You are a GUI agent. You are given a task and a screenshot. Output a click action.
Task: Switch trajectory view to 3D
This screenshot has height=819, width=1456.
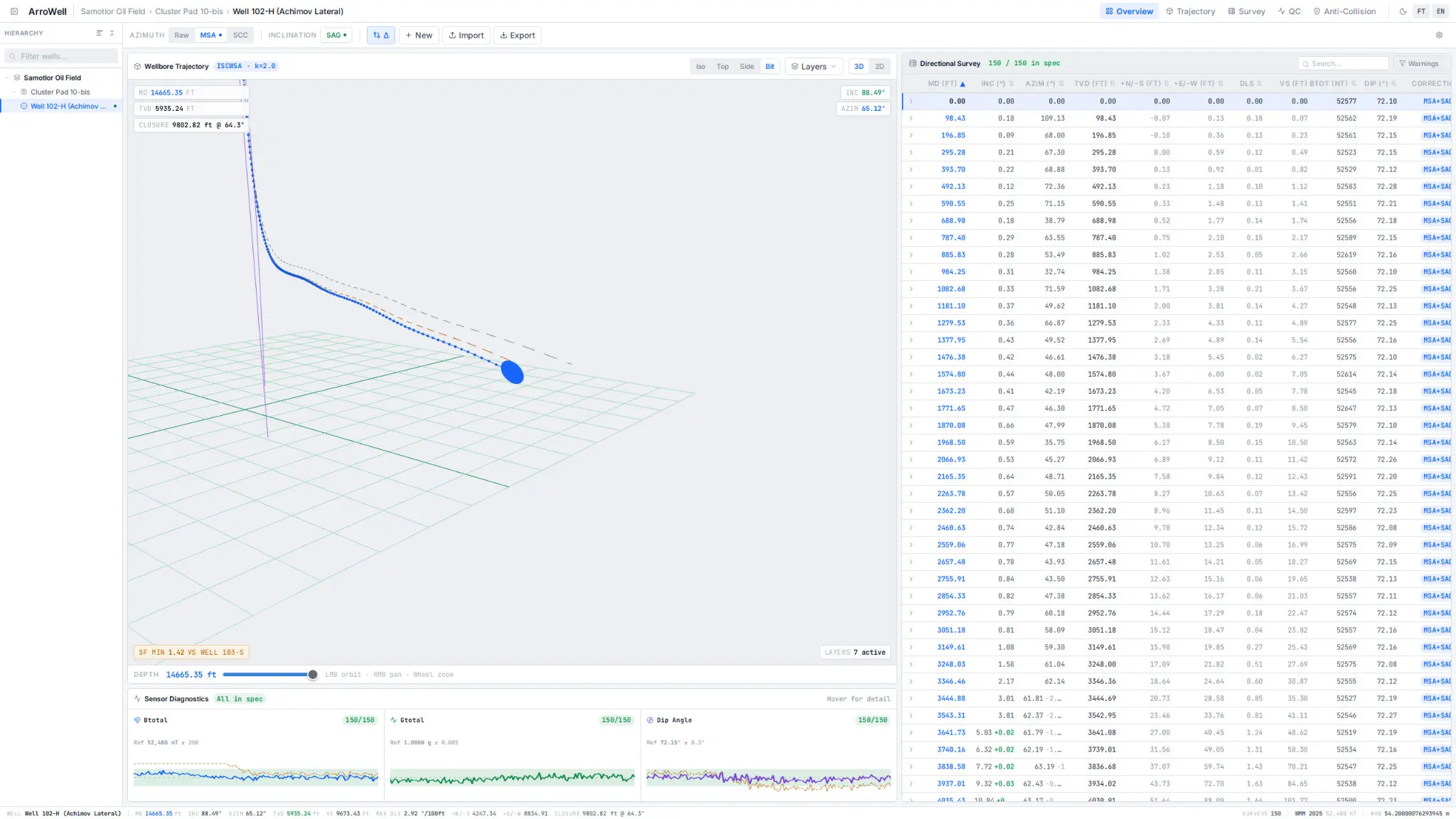(x=859, y=66)
